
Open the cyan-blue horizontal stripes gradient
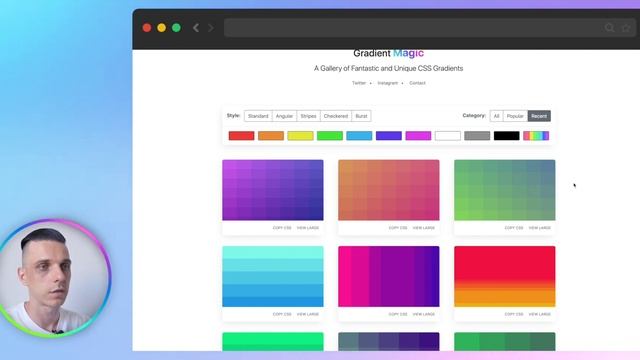(273, 276)
